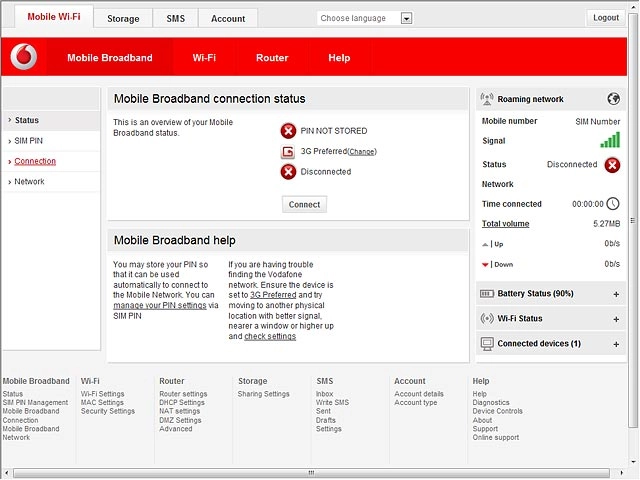Viewport: 640px width, 480px height.
Task: Click the grey Up arrow icon
Action: click(485, 244)
